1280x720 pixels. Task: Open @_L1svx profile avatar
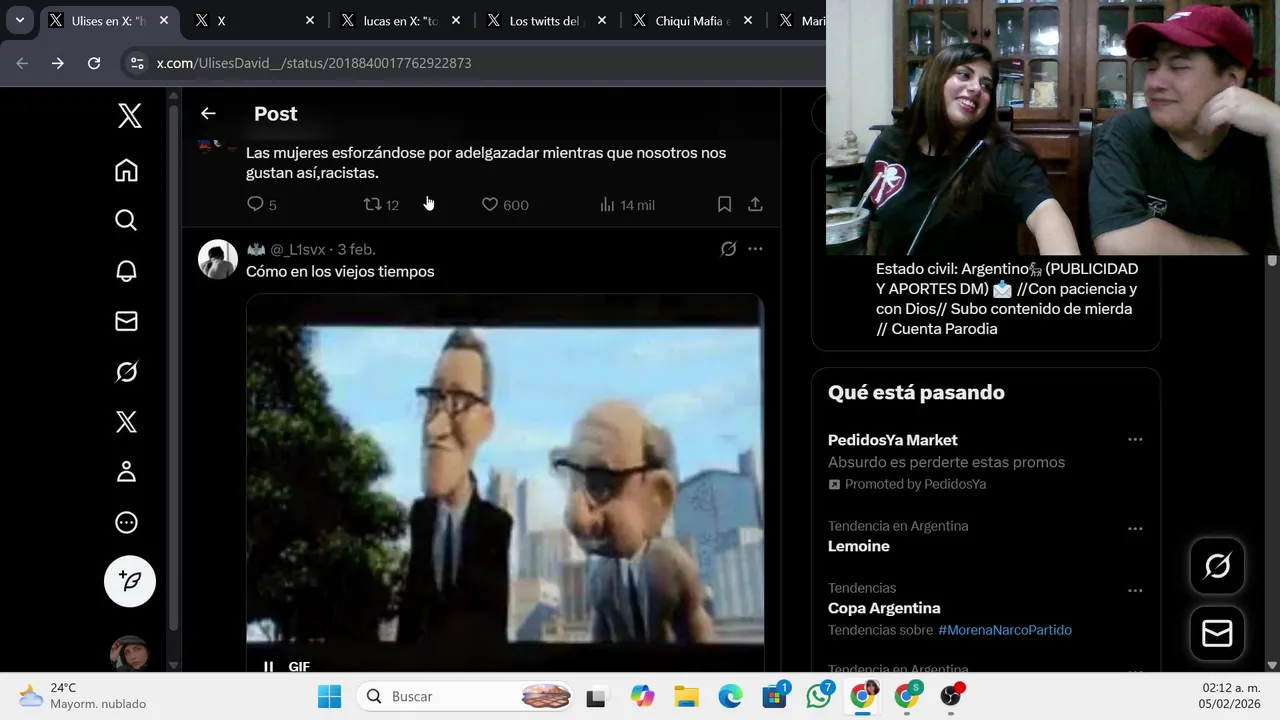click(218, 259)
